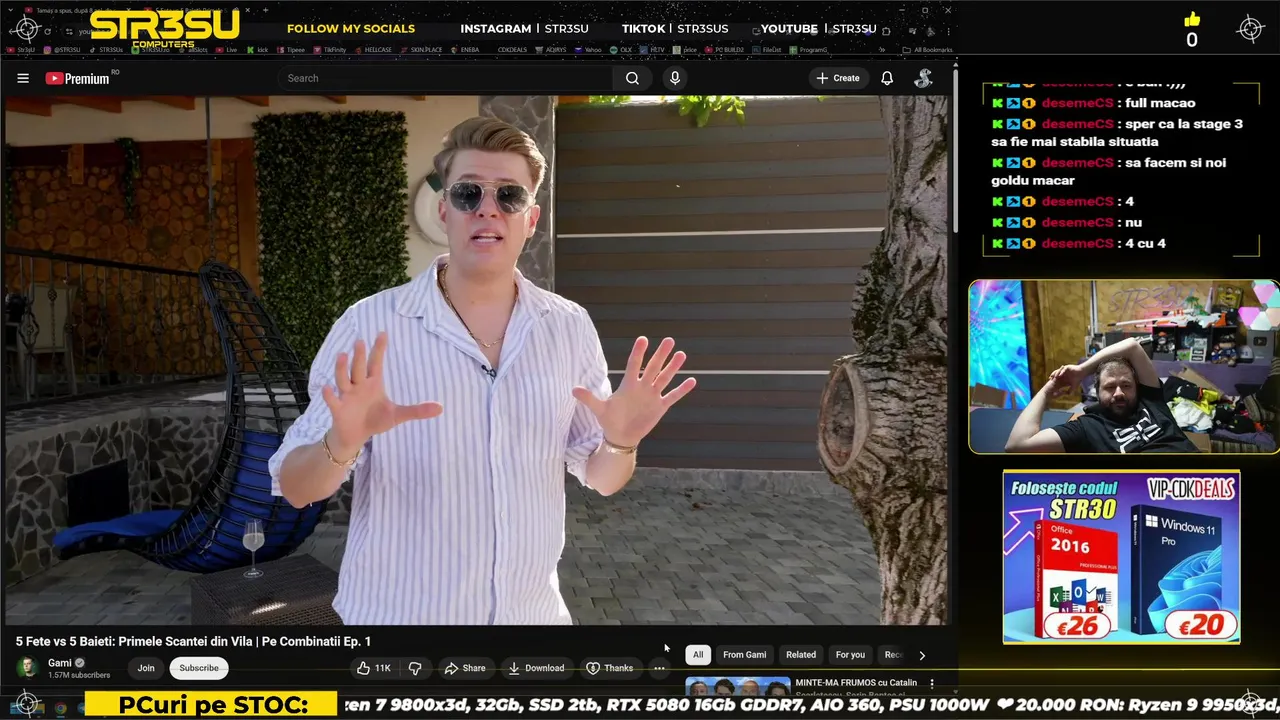Viewport: 1280px width, 720px height.
Task: Open the OLX bookmark
Action: [621, 49]
